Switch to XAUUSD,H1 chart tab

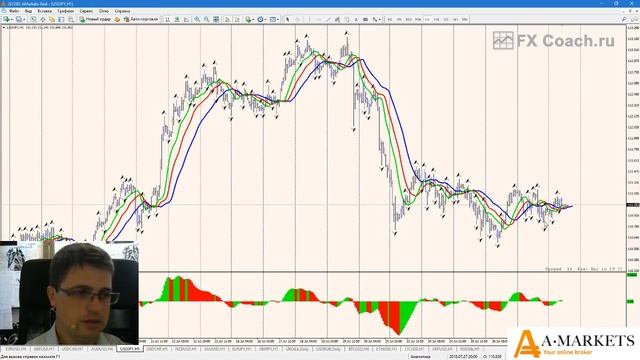(214, 349)
